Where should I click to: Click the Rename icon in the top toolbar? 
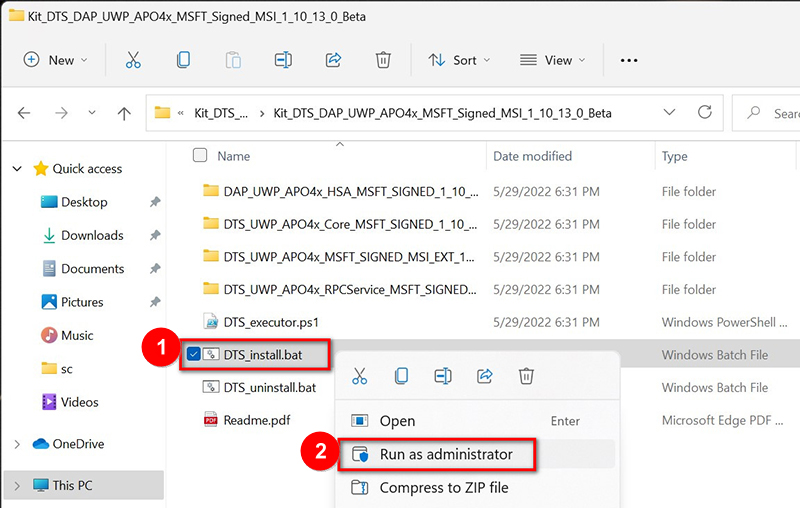(x=283, y=60)
